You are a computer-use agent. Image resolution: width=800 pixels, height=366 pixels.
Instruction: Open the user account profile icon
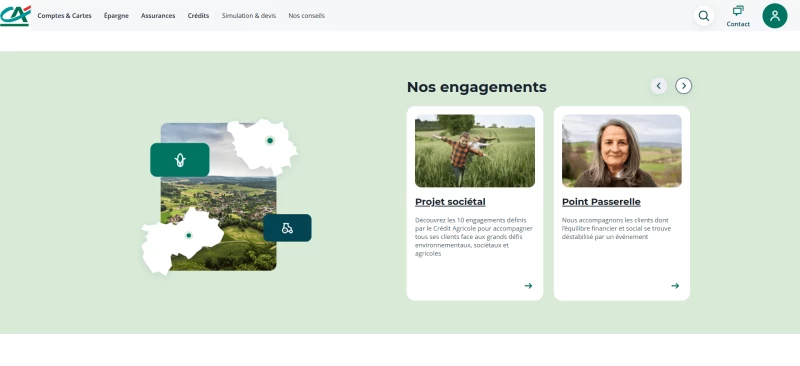(x=774, y=16)
